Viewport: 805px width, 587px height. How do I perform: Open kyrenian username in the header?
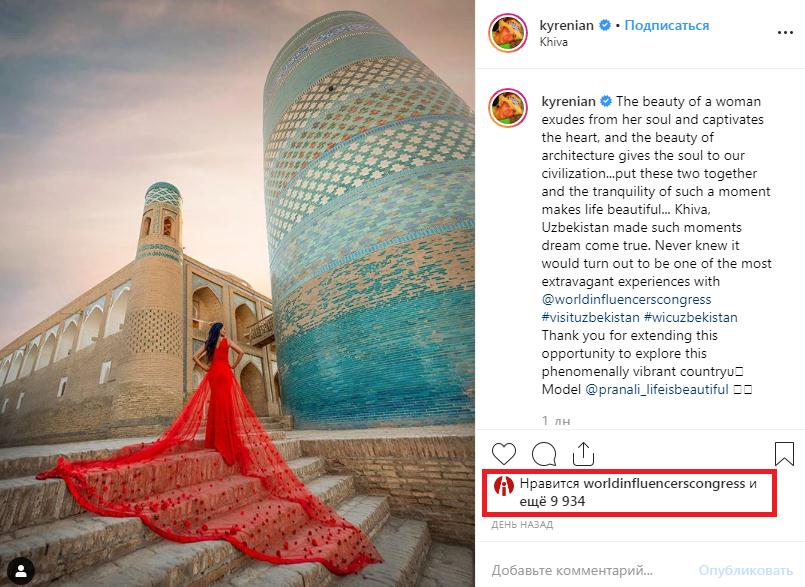pos(566,25)
